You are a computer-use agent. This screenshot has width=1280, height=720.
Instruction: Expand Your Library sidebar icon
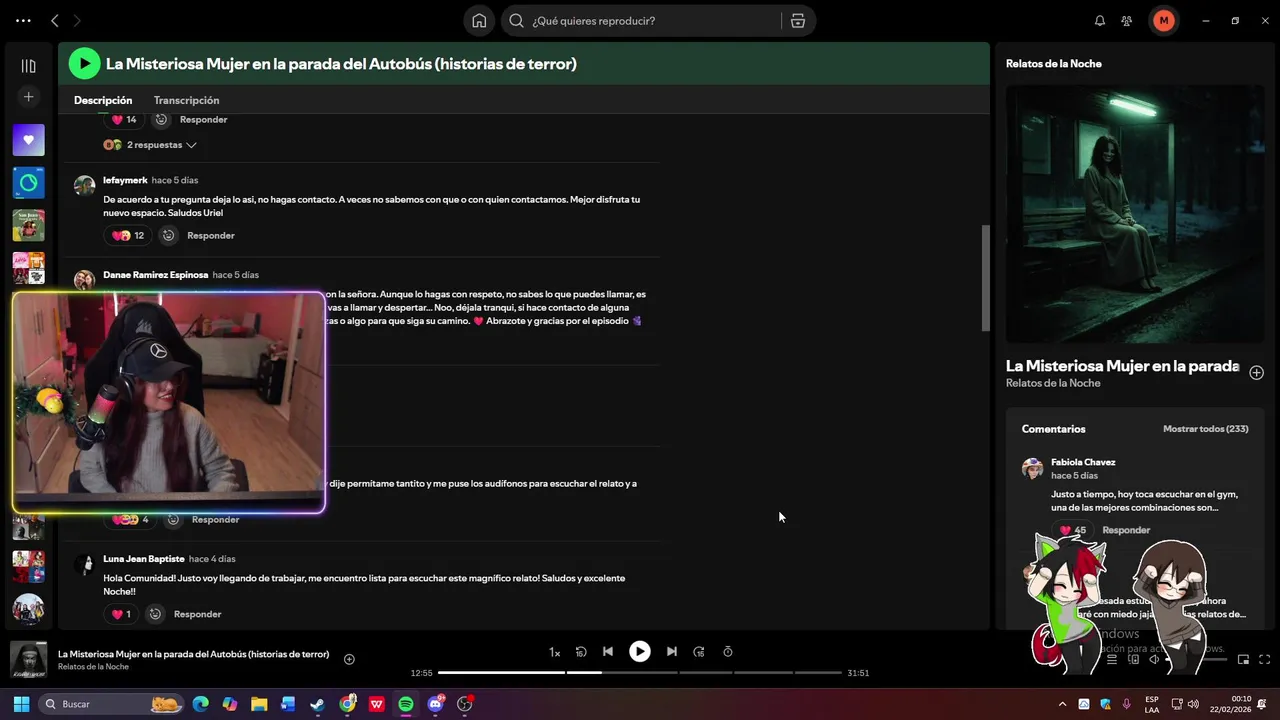coord(28,66)
